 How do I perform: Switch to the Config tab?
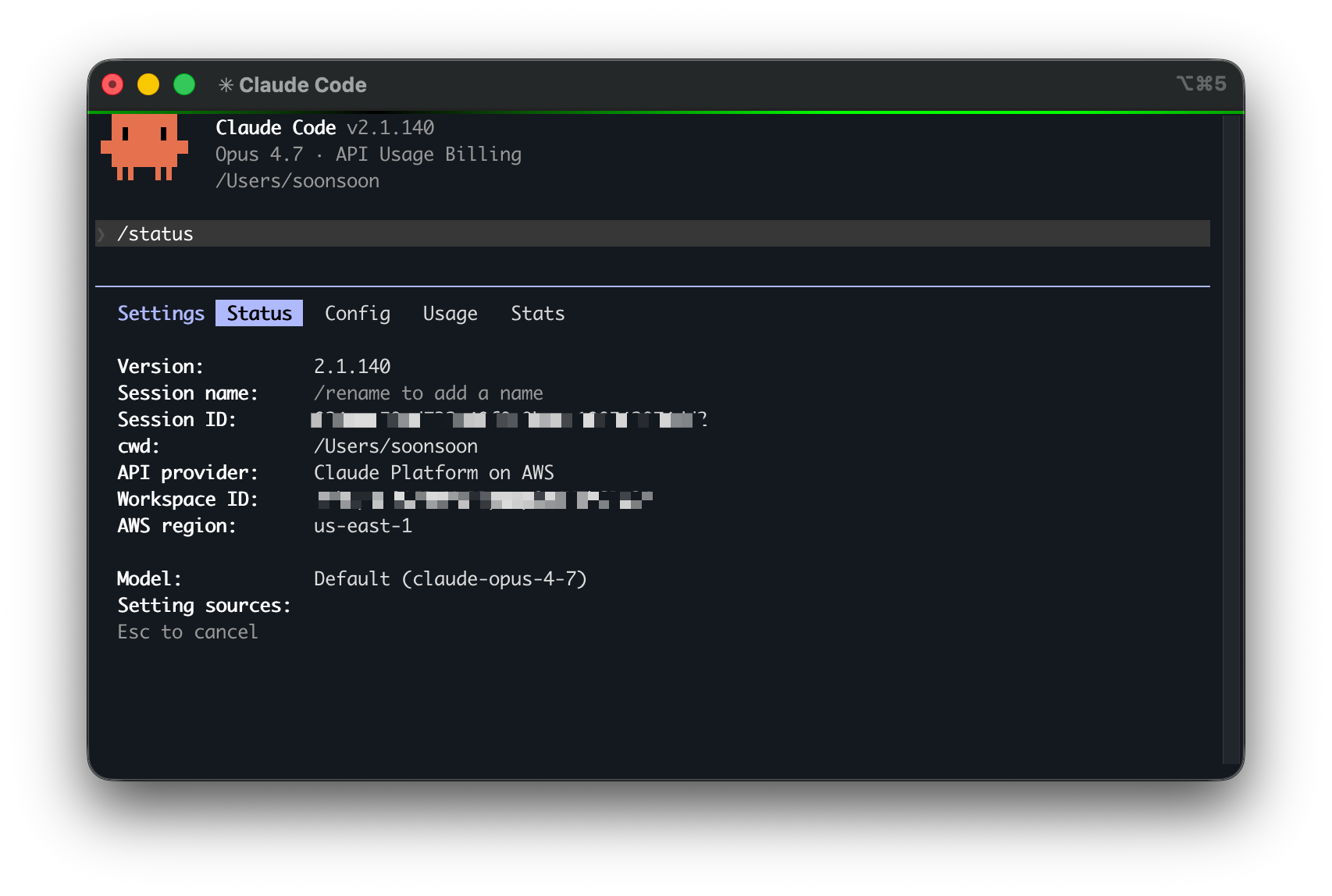click(x=358, y=313)
